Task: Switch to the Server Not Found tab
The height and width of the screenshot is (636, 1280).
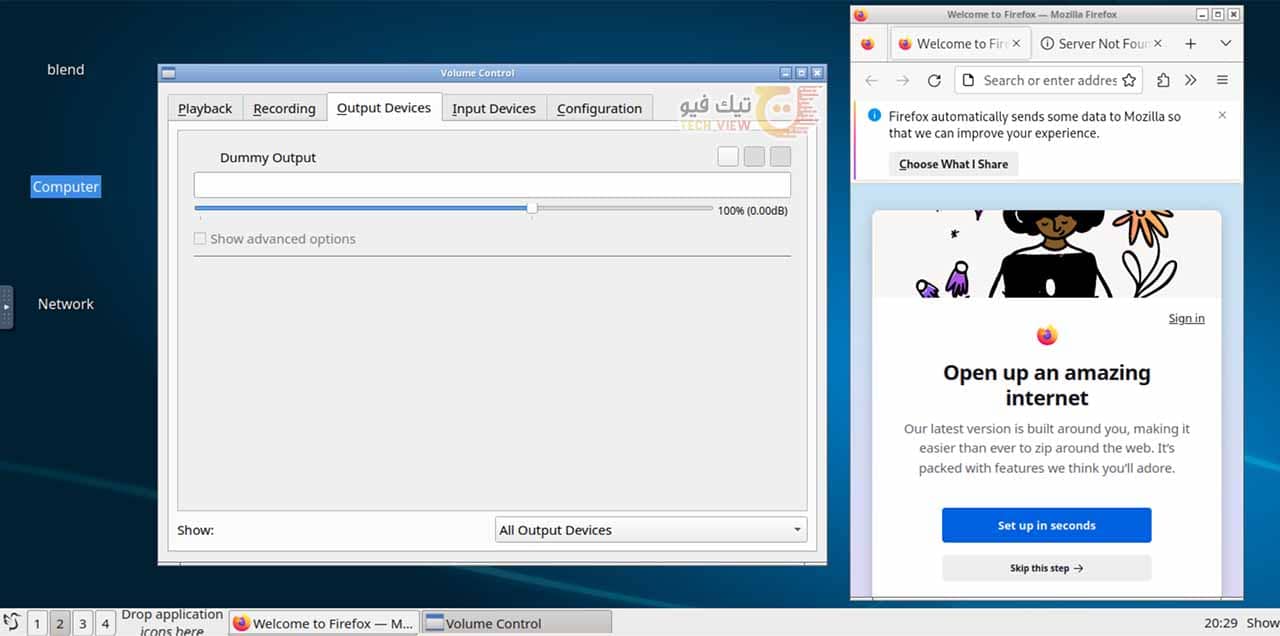Action: pyautogui.click(x=1101, y=44)
